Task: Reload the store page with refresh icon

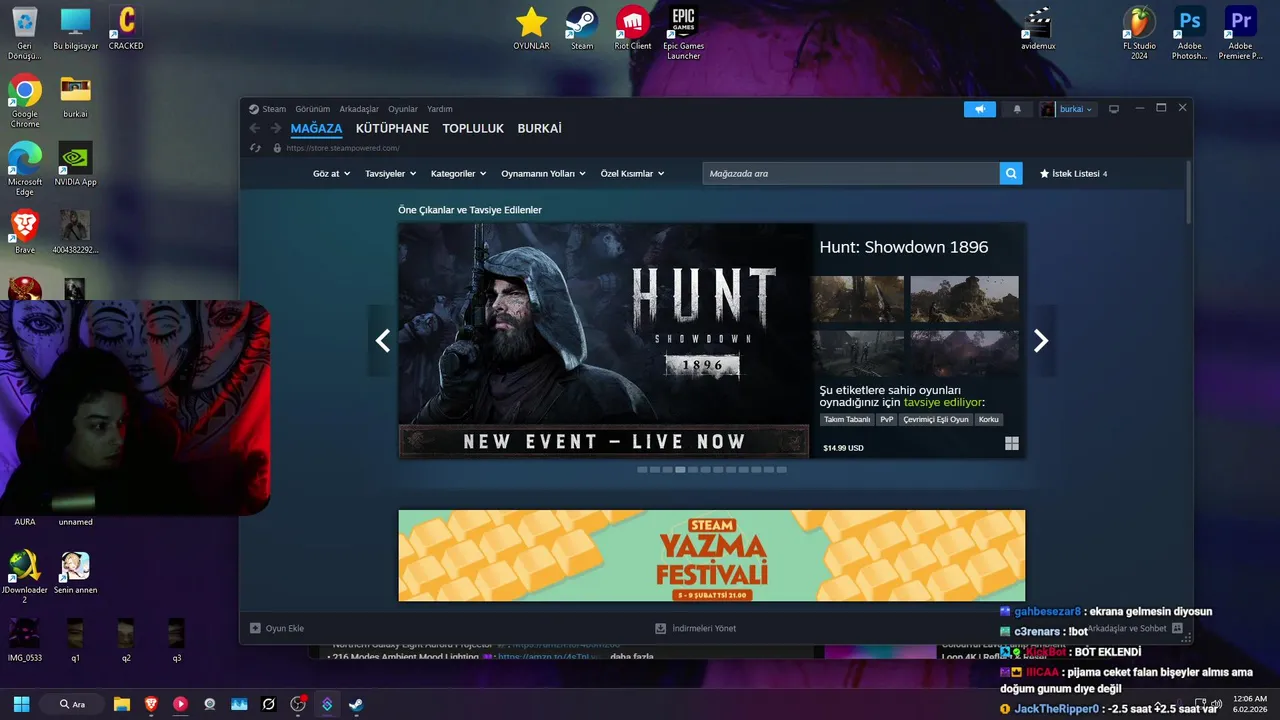Action: (255, 148)
